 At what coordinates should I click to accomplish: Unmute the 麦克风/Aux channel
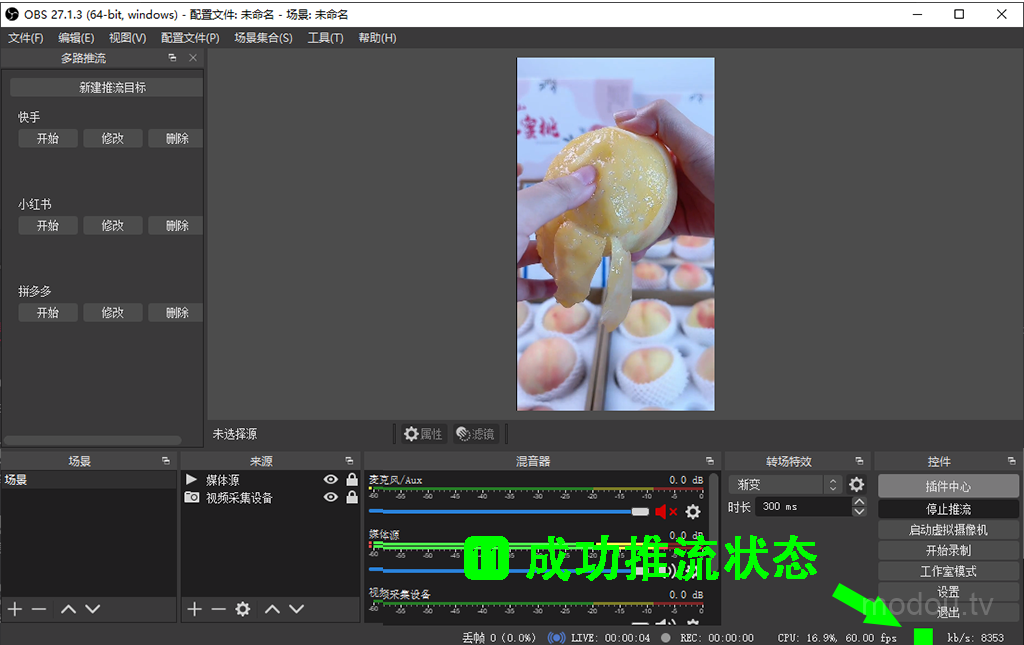[x=665, y=512]
